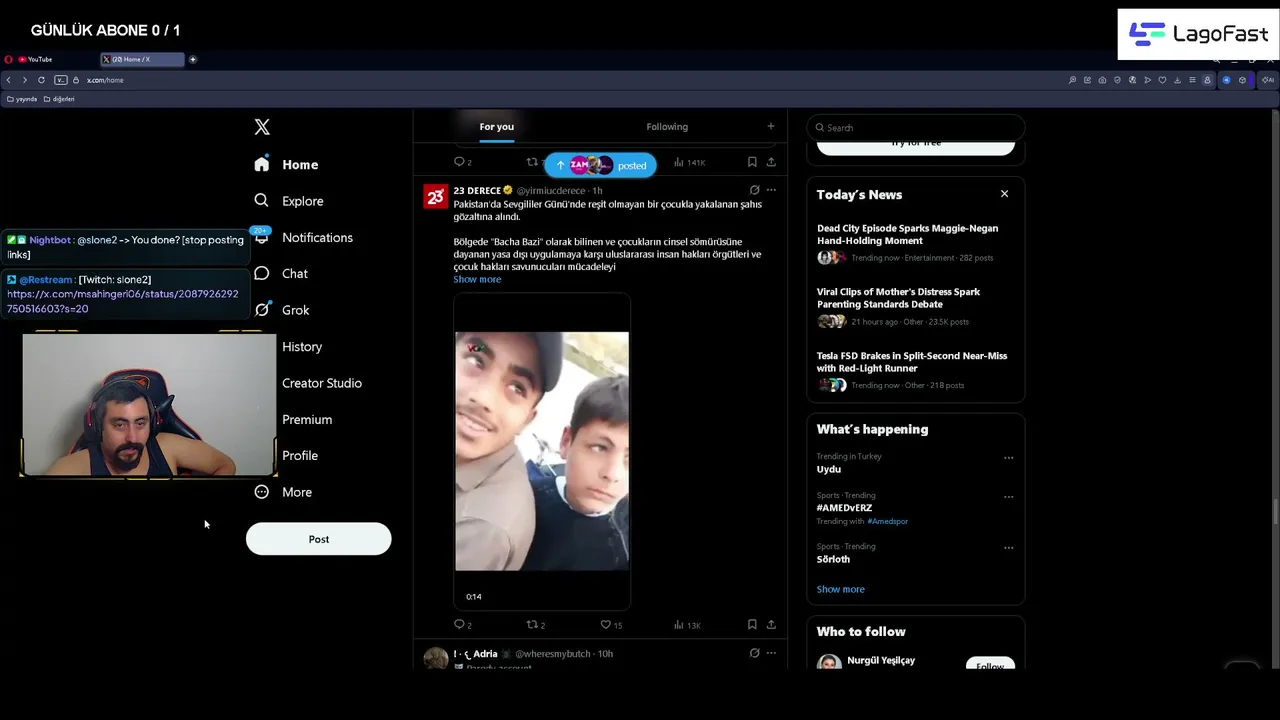Open the link in the Restream chat message
This screenshot has height=720, width=1280.
[x=123, y=302]
